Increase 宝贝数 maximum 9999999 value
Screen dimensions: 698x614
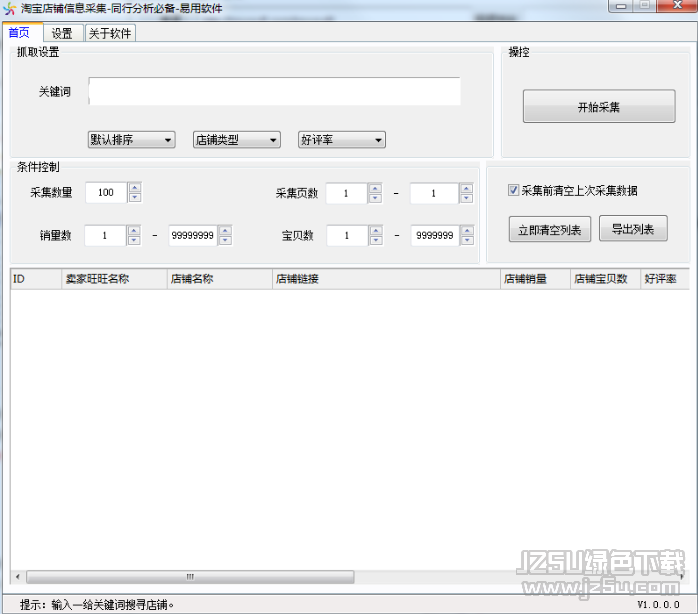tap(467, 230)
